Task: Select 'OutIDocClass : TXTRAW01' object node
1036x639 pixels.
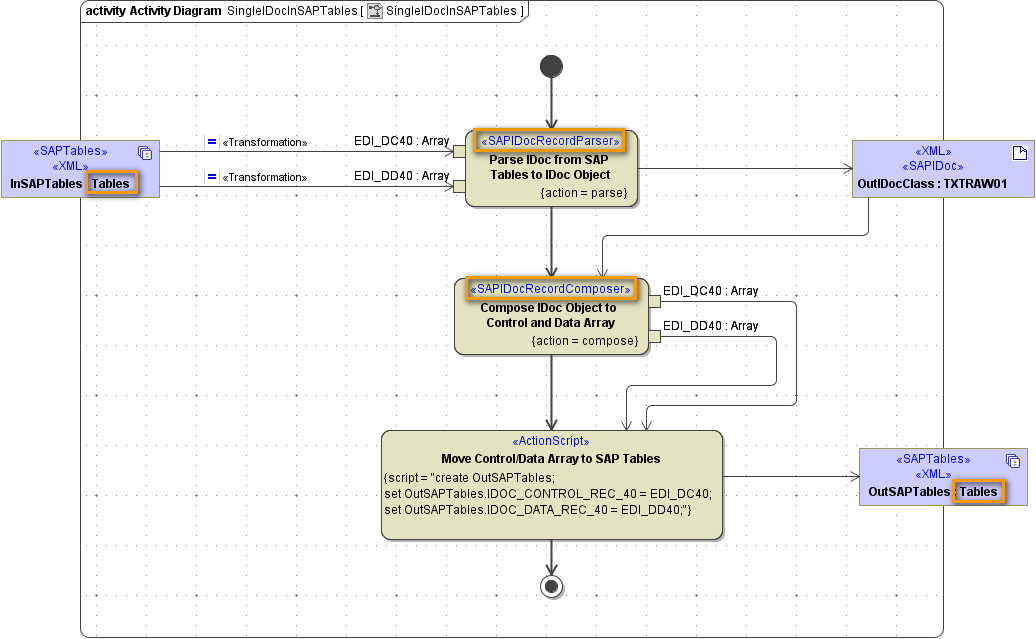Action: tap(943, 169)
